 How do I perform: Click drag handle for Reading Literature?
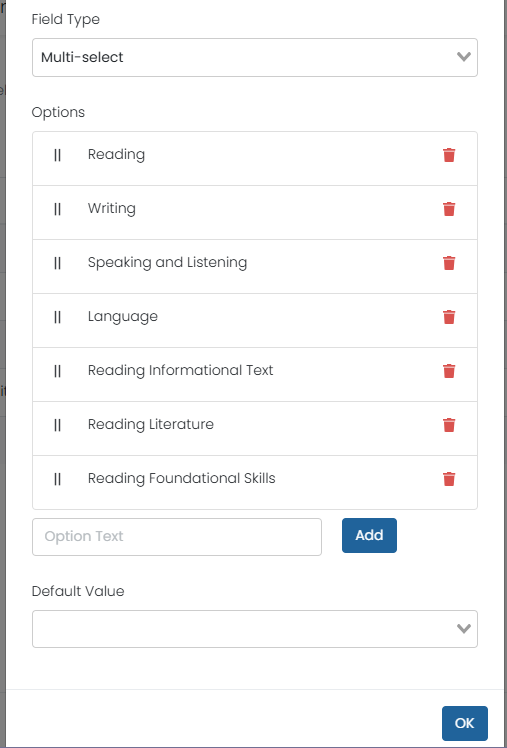coord(57,425)
